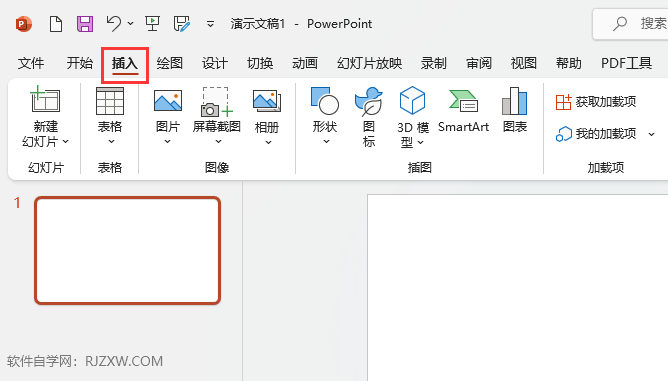Open the 设计 tab
The image size is (668, 381).
tap(215, 64)
